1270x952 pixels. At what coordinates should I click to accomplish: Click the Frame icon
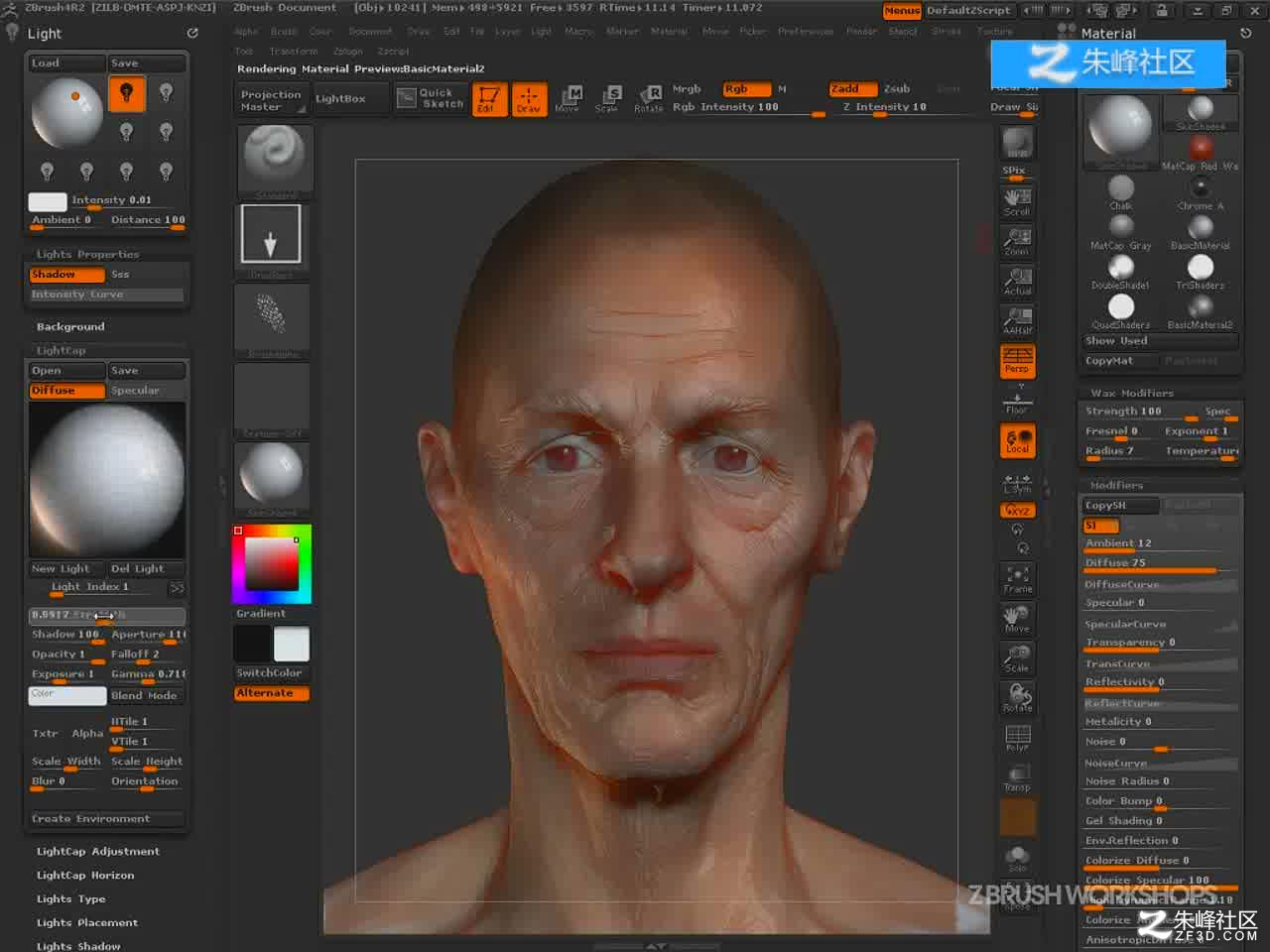coord(1017,579)
